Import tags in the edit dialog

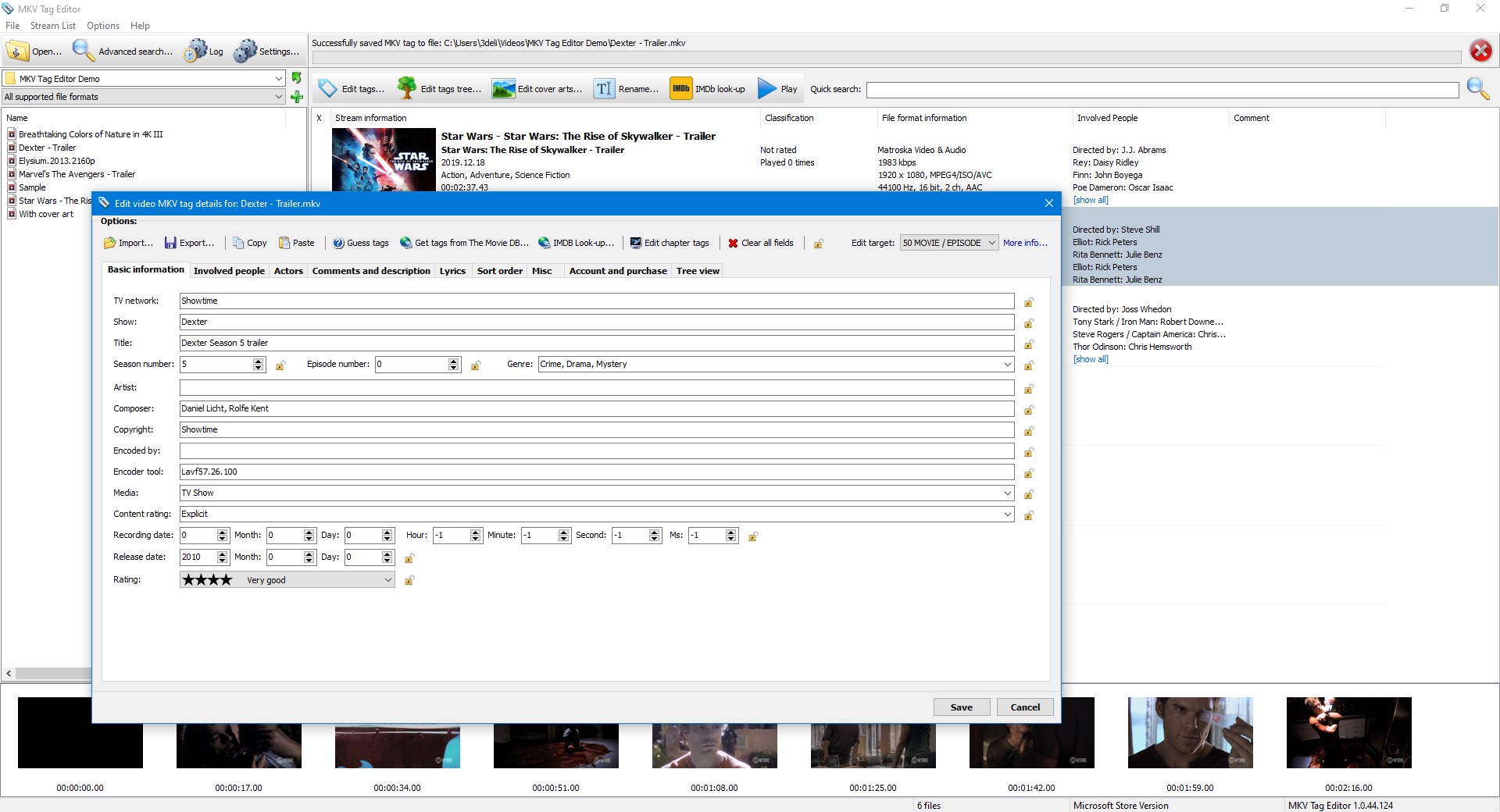129,243
